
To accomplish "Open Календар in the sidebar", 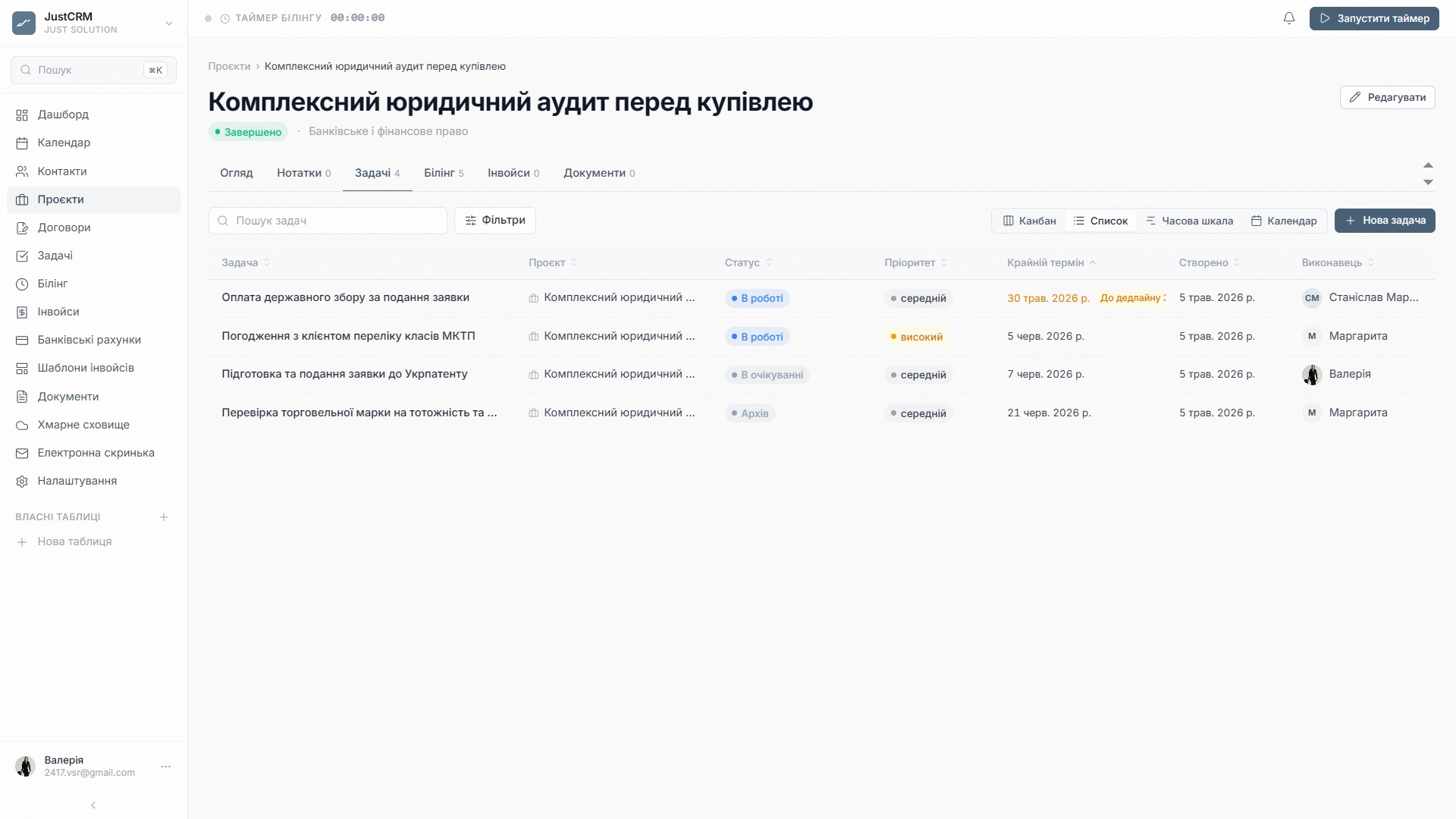I will pos(93,143).
